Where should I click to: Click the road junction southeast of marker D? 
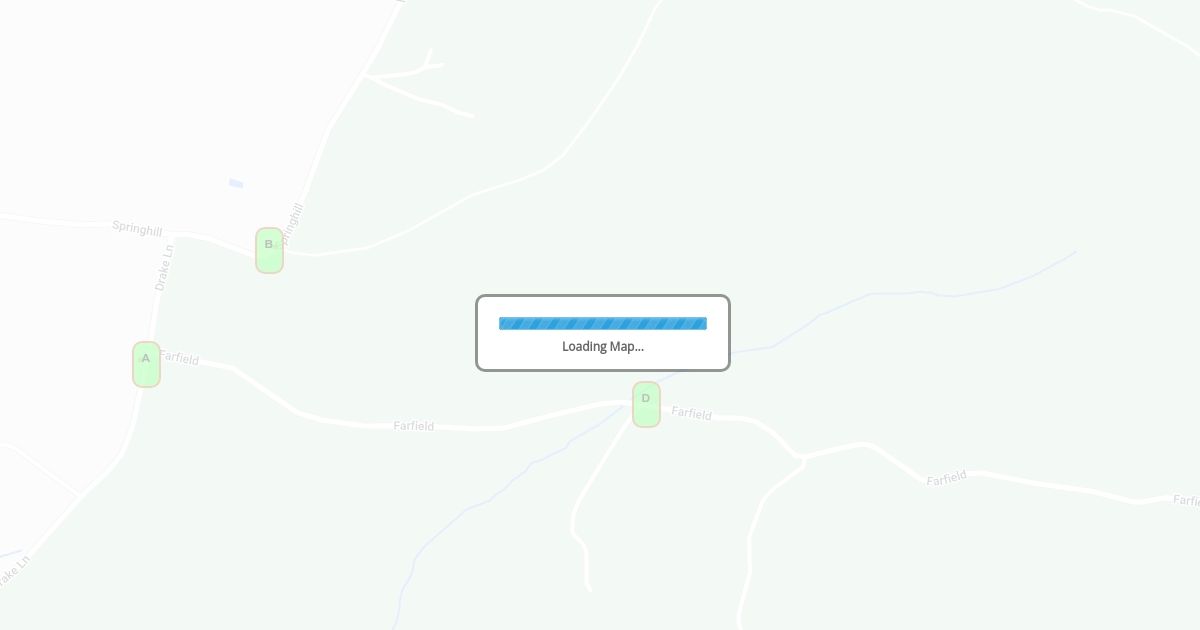click(802, 458)
